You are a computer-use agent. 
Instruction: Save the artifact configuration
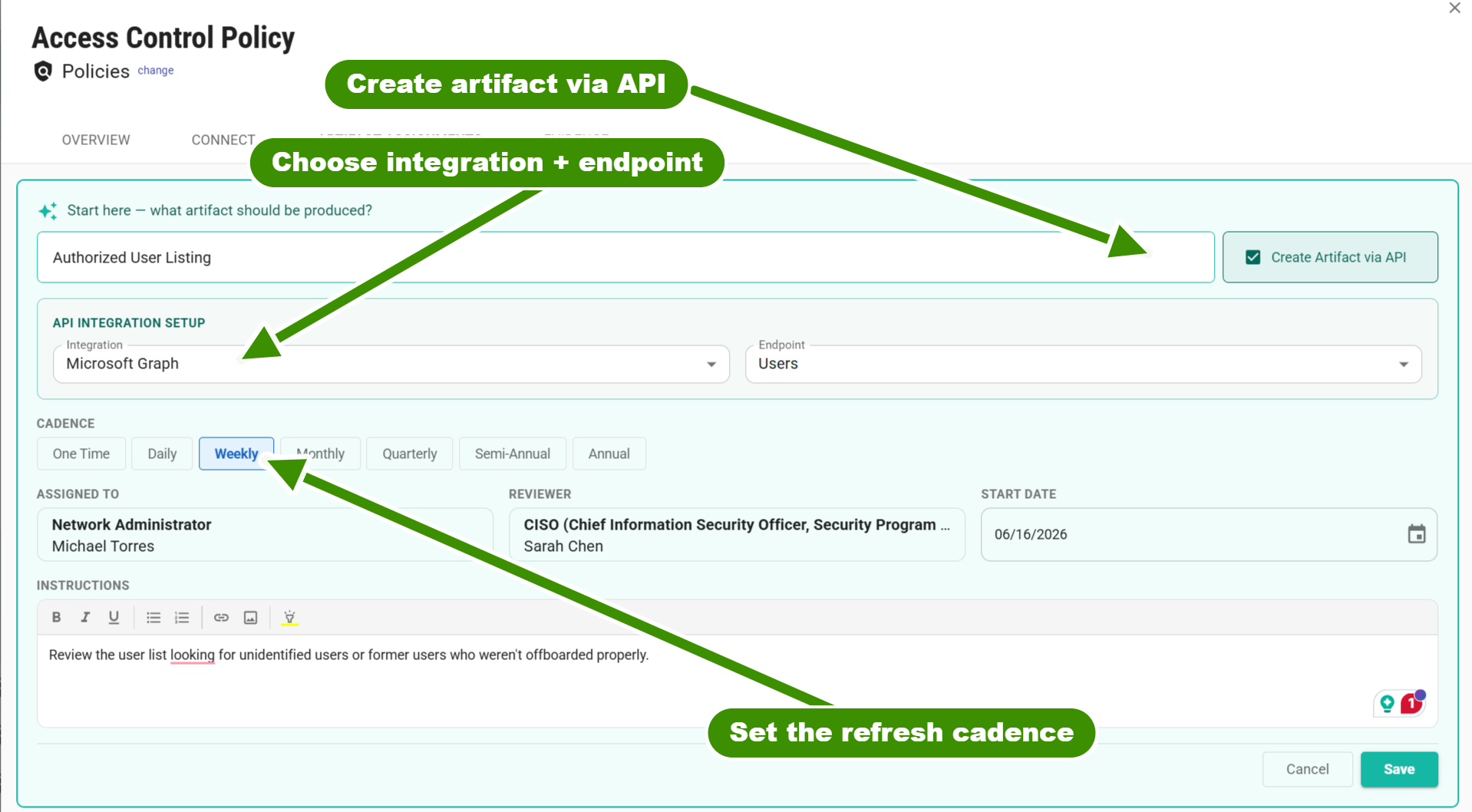coord(1399,769)
